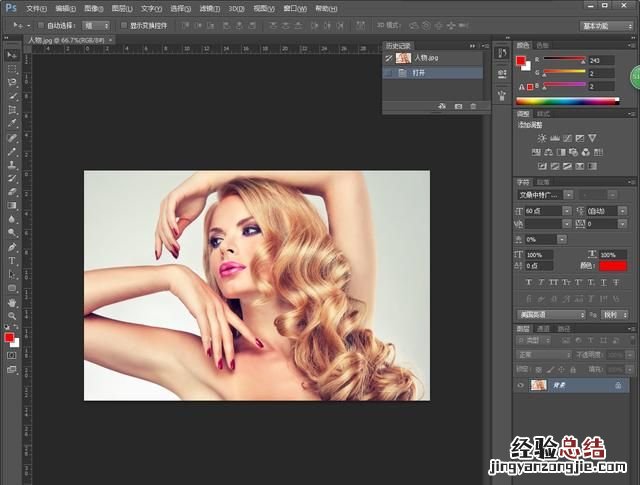Click the red text color swatch in the Character panel
The image size is (640, 485).
(612, 264)
